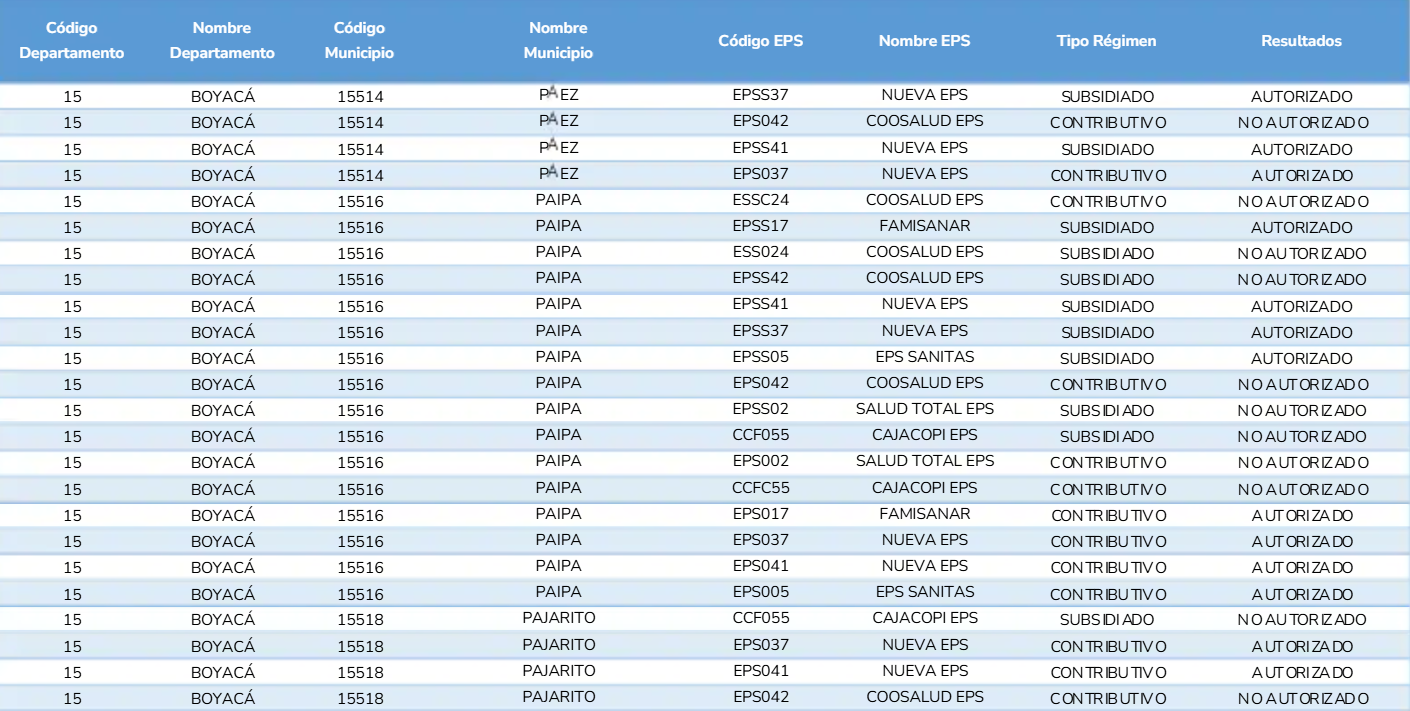Click the Código Municipio column header
The image size is (1410, 711).
coord(360,41)
